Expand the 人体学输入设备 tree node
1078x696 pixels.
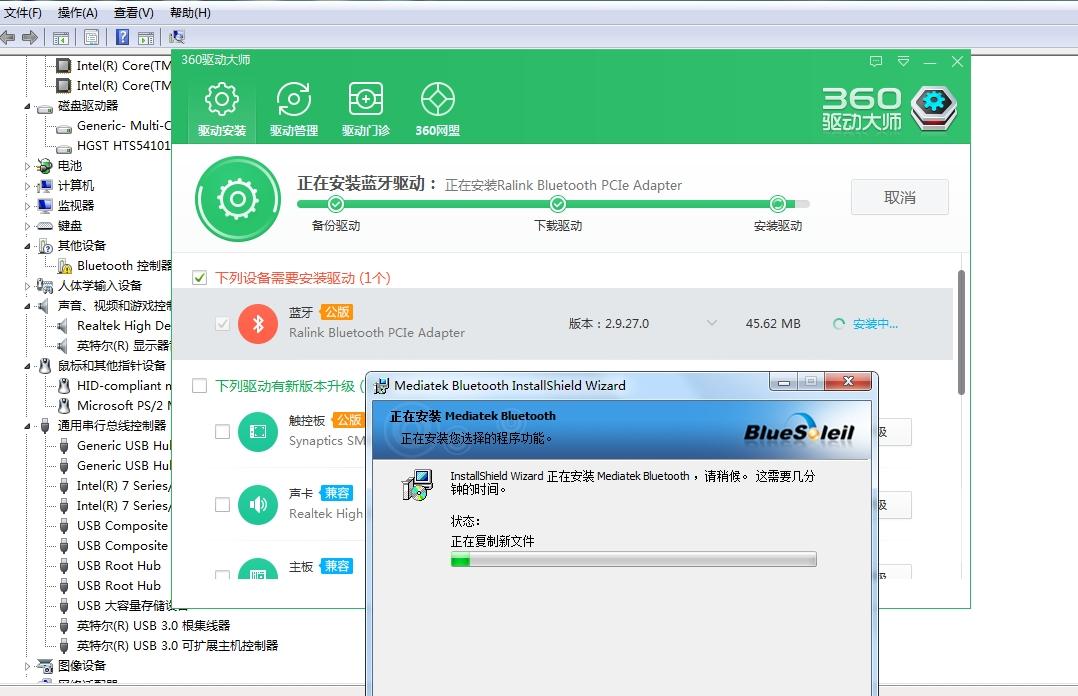click(28, 286)
